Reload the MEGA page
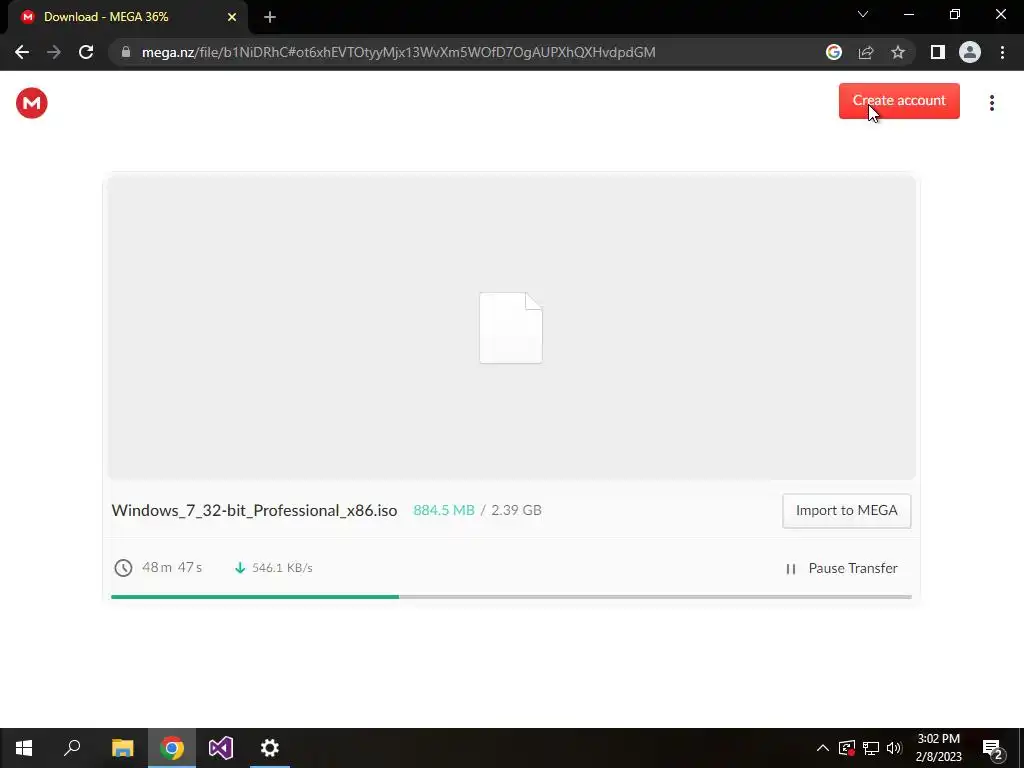The width and height of the screenshot is (1024, 768). coord(86,52)
